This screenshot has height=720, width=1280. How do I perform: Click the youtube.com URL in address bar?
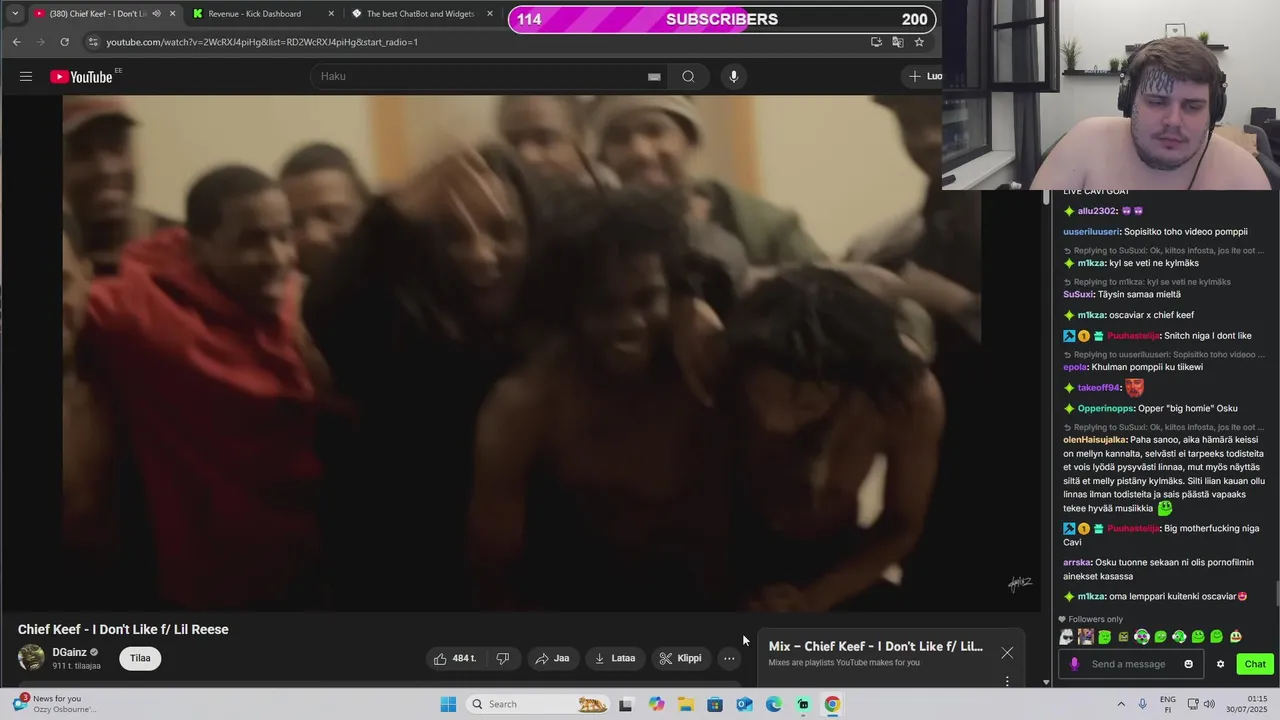tap(262, 42)
